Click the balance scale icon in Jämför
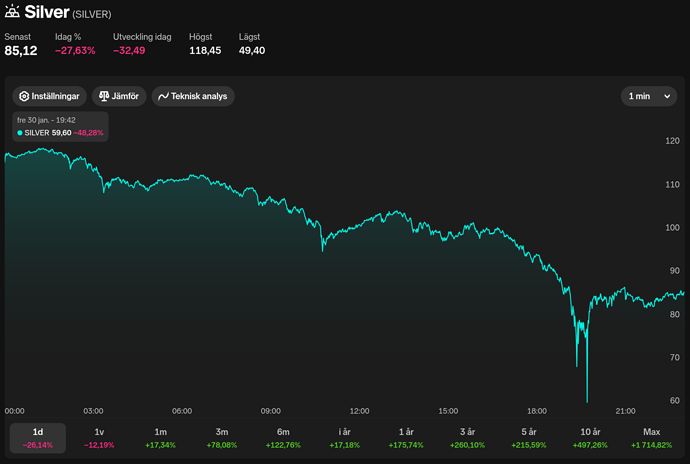The image size is (690, 464). point(104,96)
